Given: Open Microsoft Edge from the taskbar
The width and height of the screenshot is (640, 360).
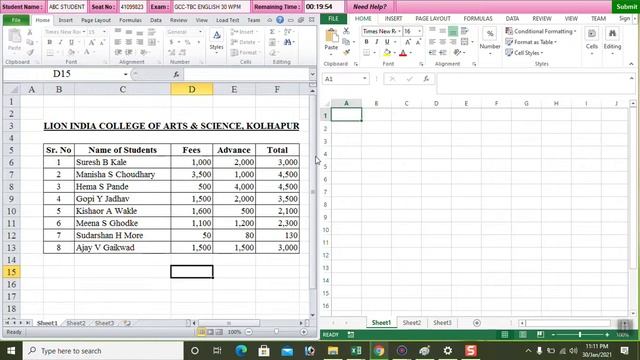Looking at the screenshot, I should click(x=241, y=351).
